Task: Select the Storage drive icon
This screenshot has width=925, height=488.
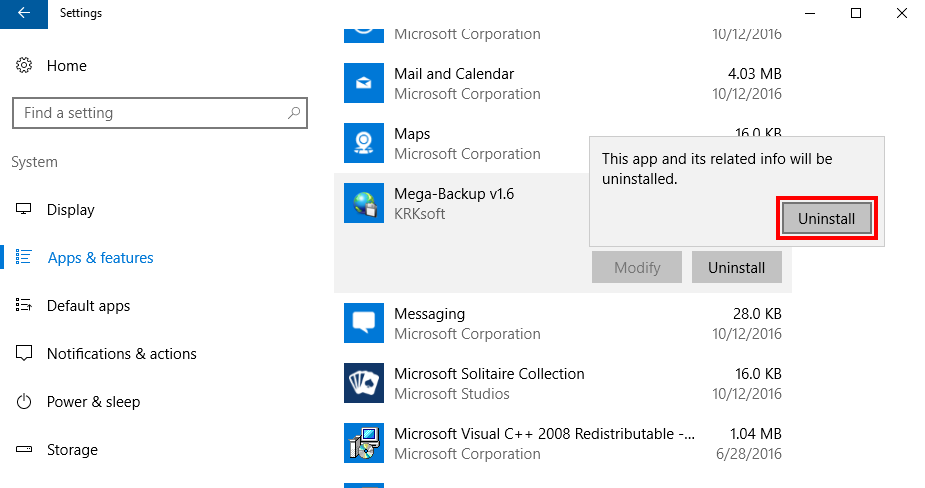Action: coord(24,450)
